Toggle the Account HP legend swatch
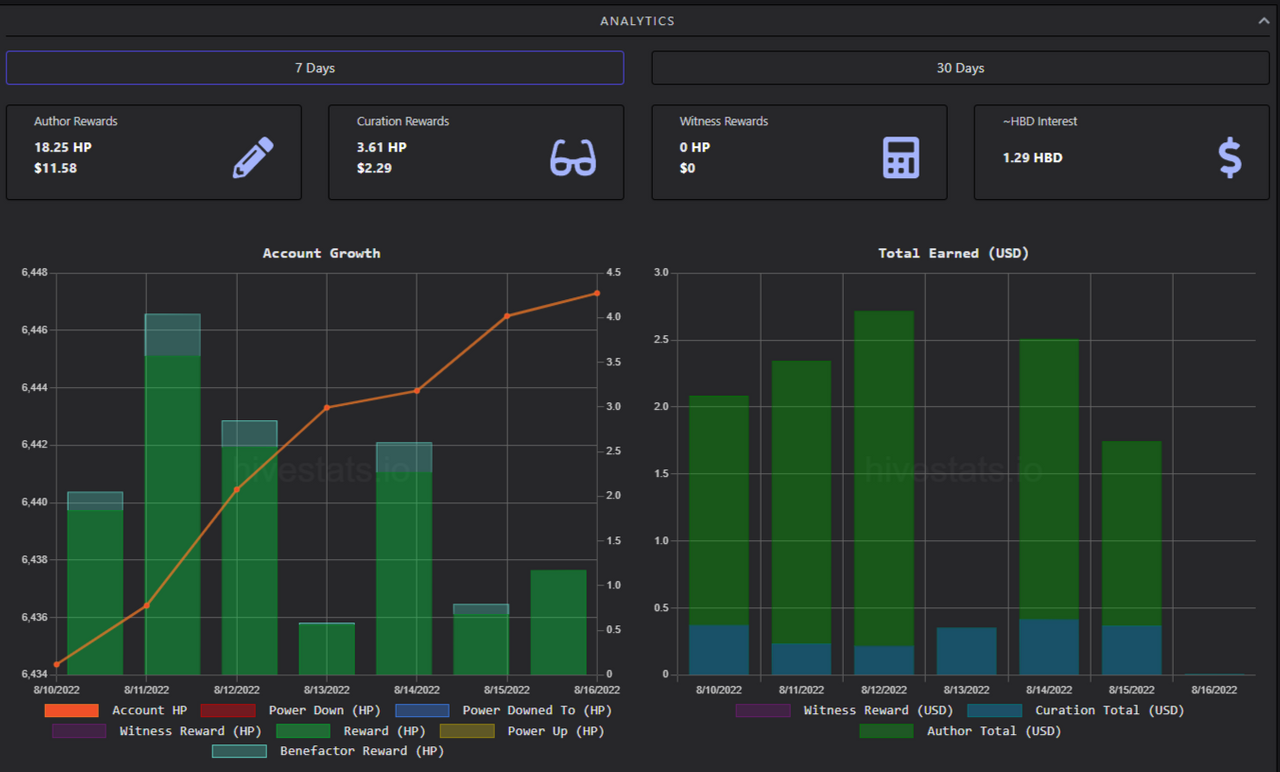Image resolution: width=1280 pixels, height=772 pixels. 72,710
